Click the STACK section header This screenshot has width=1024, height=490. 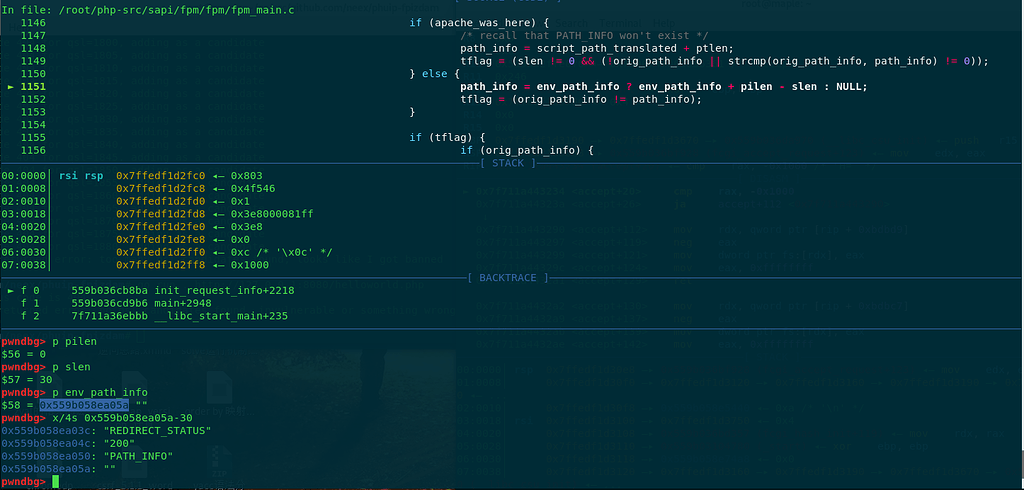507,162
